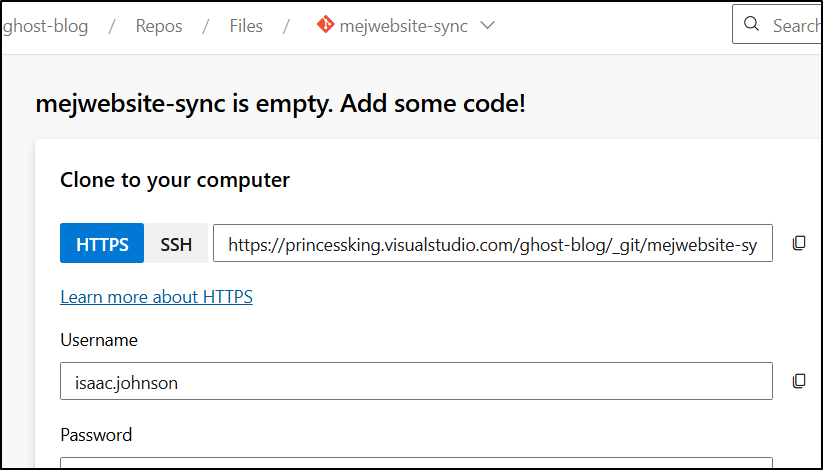
Task: Focus the Search box
Action: click(x=777, y=24)
